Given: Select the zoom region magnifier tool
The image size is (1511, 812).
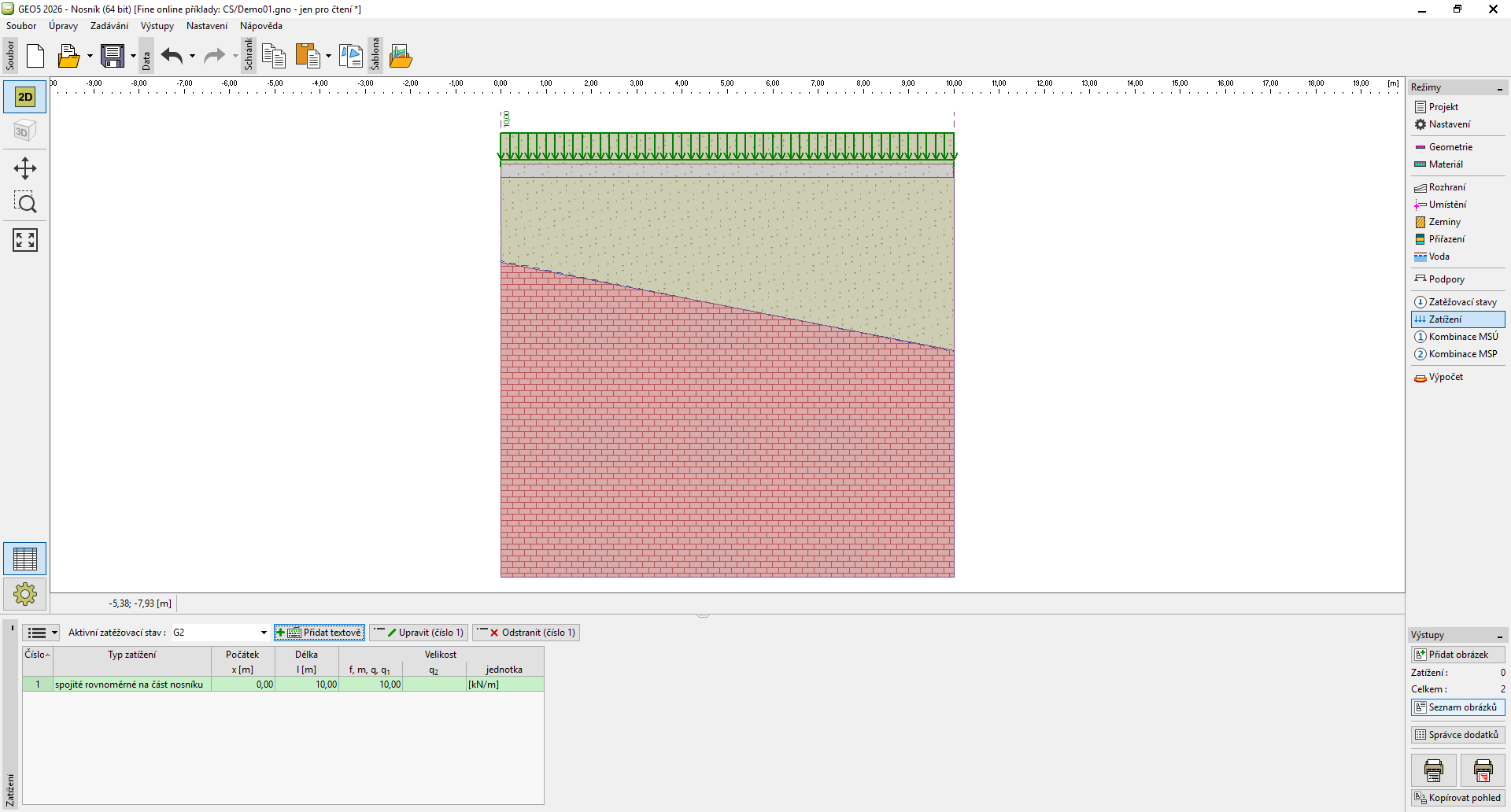Looking at the screenshot, I should [x=25, y=203].
